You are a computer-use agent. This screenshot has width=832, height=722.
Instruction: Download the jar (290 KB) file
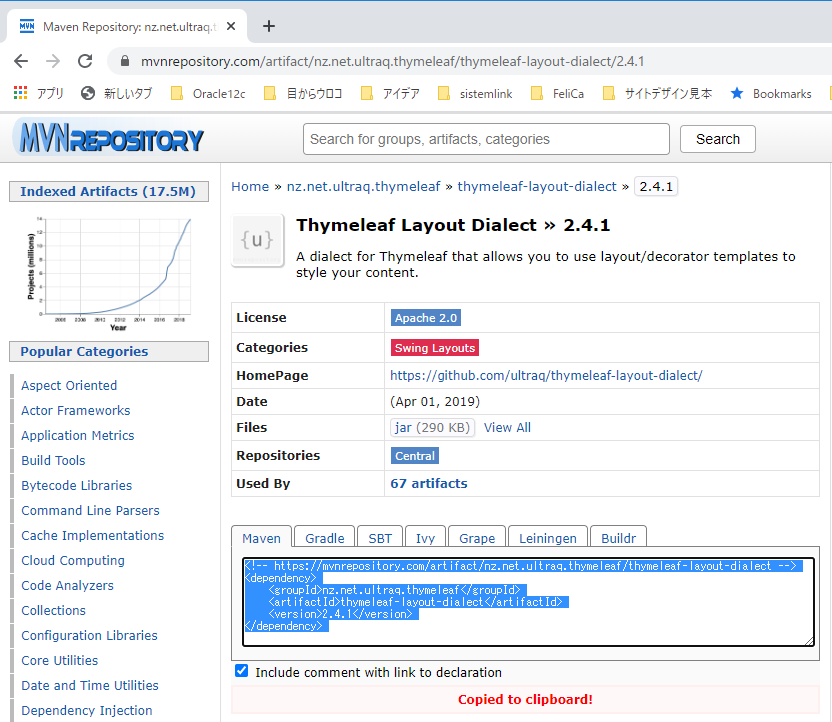(432, 427)
